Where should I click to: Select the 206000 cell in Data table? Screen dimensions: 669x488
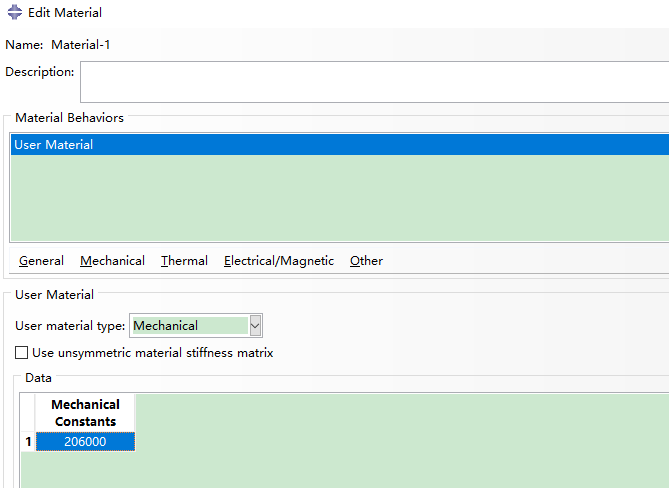tap(85, 442)
